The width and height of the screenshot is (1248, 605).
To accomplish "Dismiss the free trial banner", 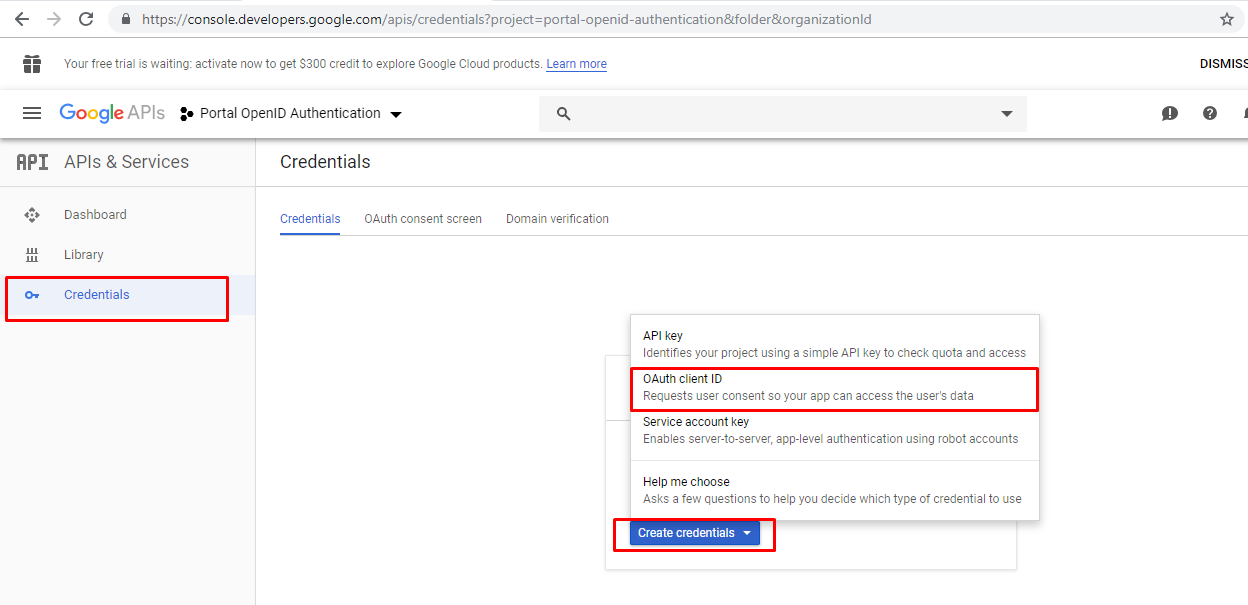I will click(1224, 64).
